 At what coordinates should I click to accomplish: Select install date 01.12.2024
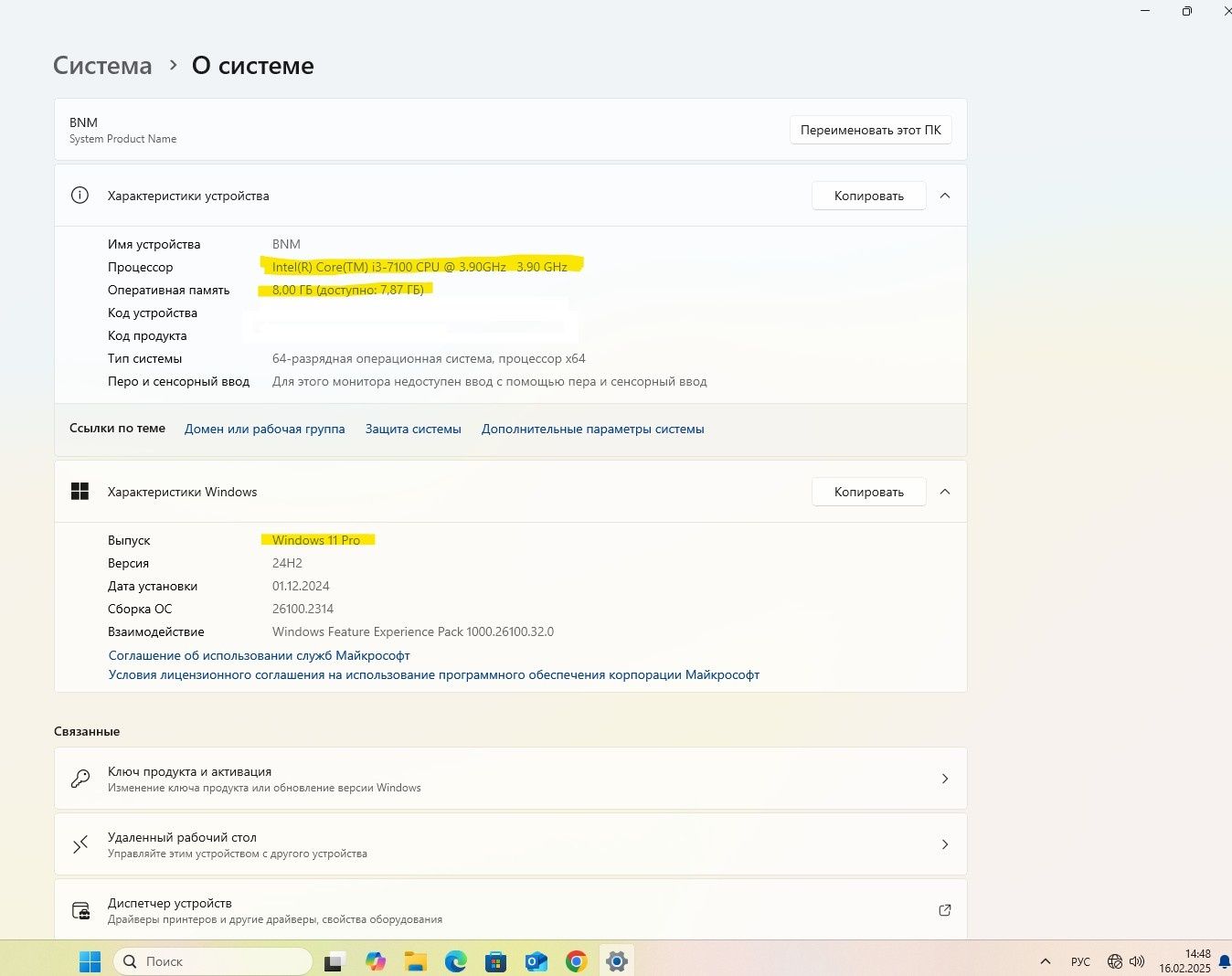(x=301, y=586)
